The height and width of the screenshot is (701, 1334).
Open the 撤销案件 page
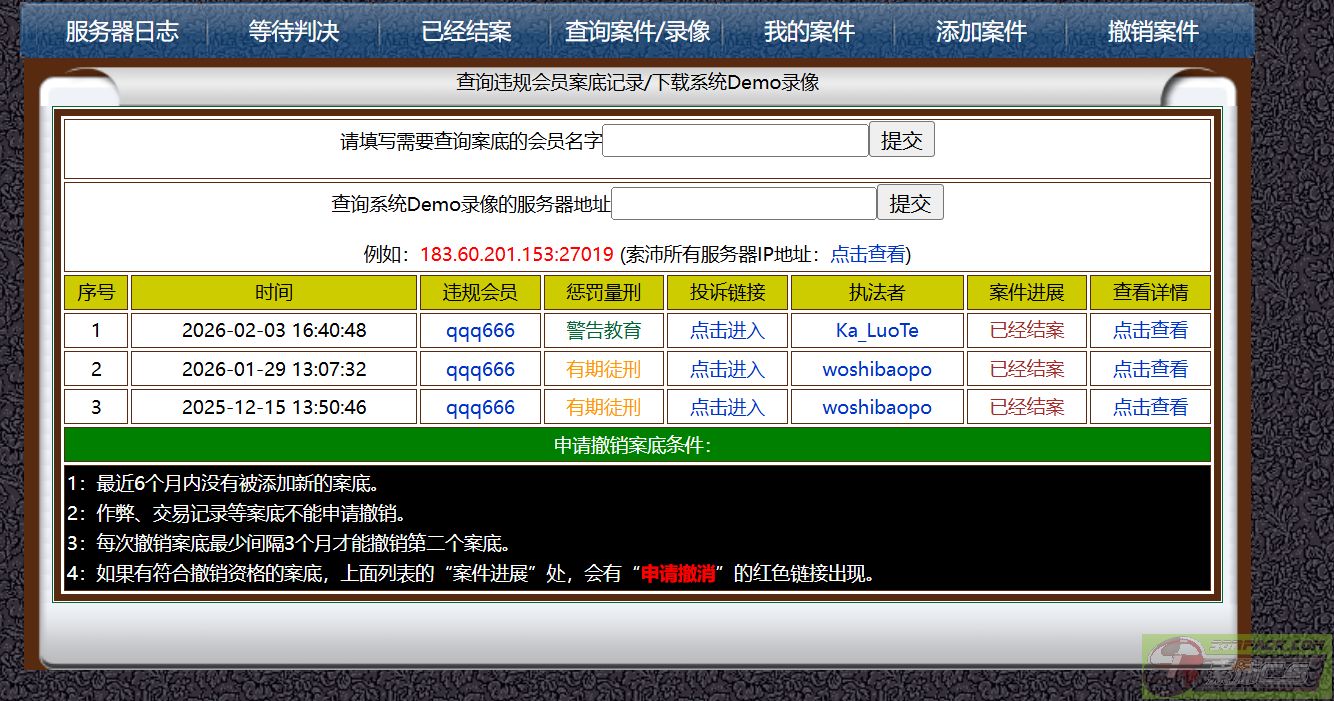tap(1153, 32)
